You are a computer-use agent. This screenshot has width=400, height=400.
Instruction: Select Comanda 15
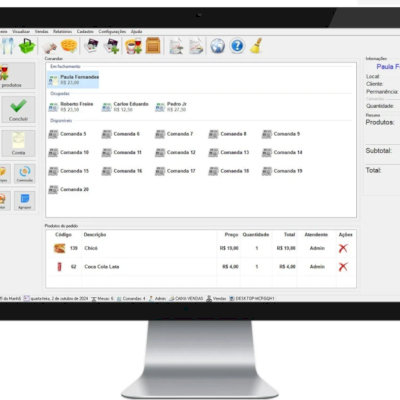coord(69,171)
